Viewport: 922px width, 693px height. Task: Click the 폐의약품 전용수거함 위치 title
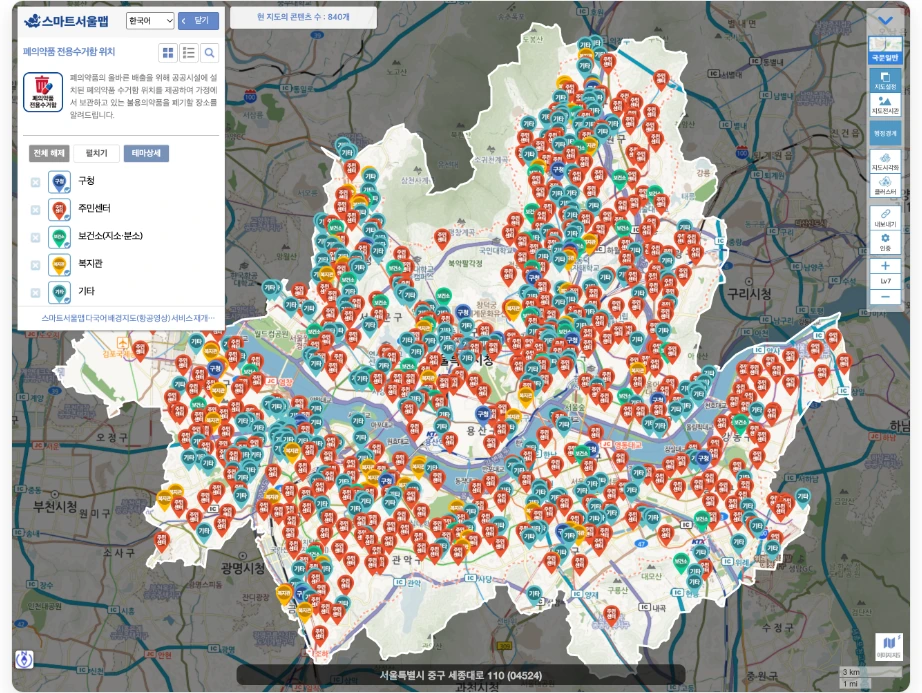click(x=69, y=52)
